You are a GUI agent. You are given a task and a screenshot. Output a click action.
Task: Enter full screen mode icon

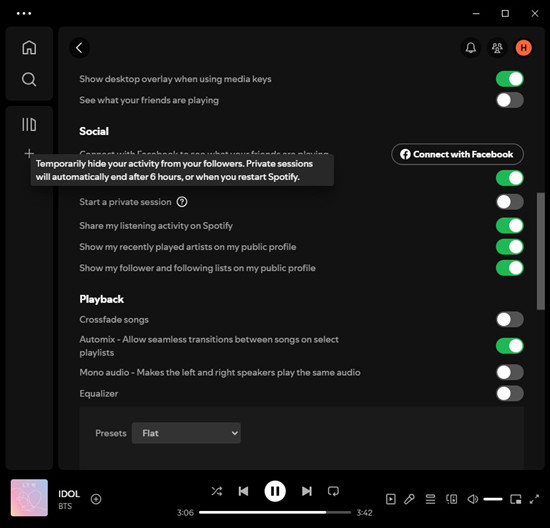(x=534, y=499)
